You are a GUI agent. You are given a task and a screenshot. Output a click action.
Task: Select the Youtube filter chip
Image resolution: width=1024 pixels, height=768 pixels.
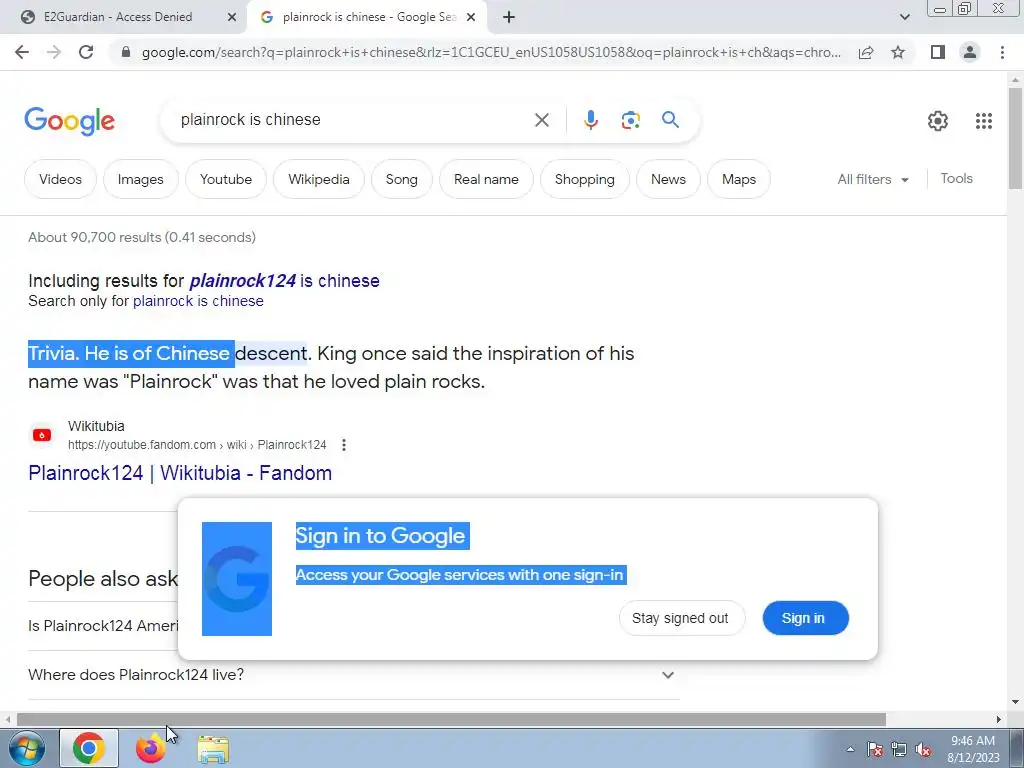(x=226, y=179)
